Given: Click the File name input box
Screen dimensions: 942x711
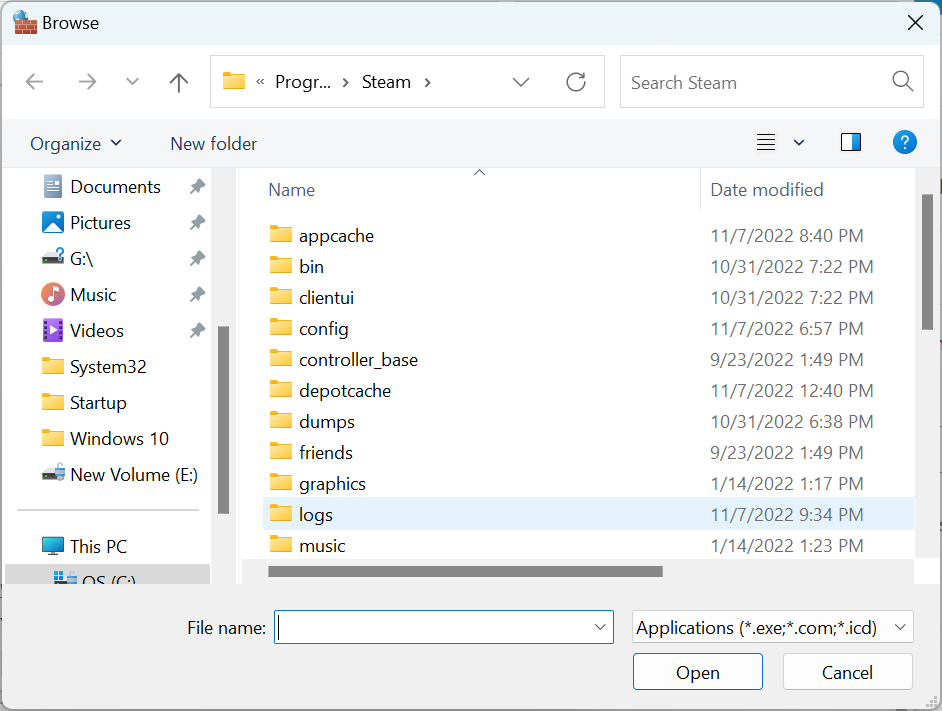Looking at the screenshot, I should pyautogui.click(x=443, y=627).
